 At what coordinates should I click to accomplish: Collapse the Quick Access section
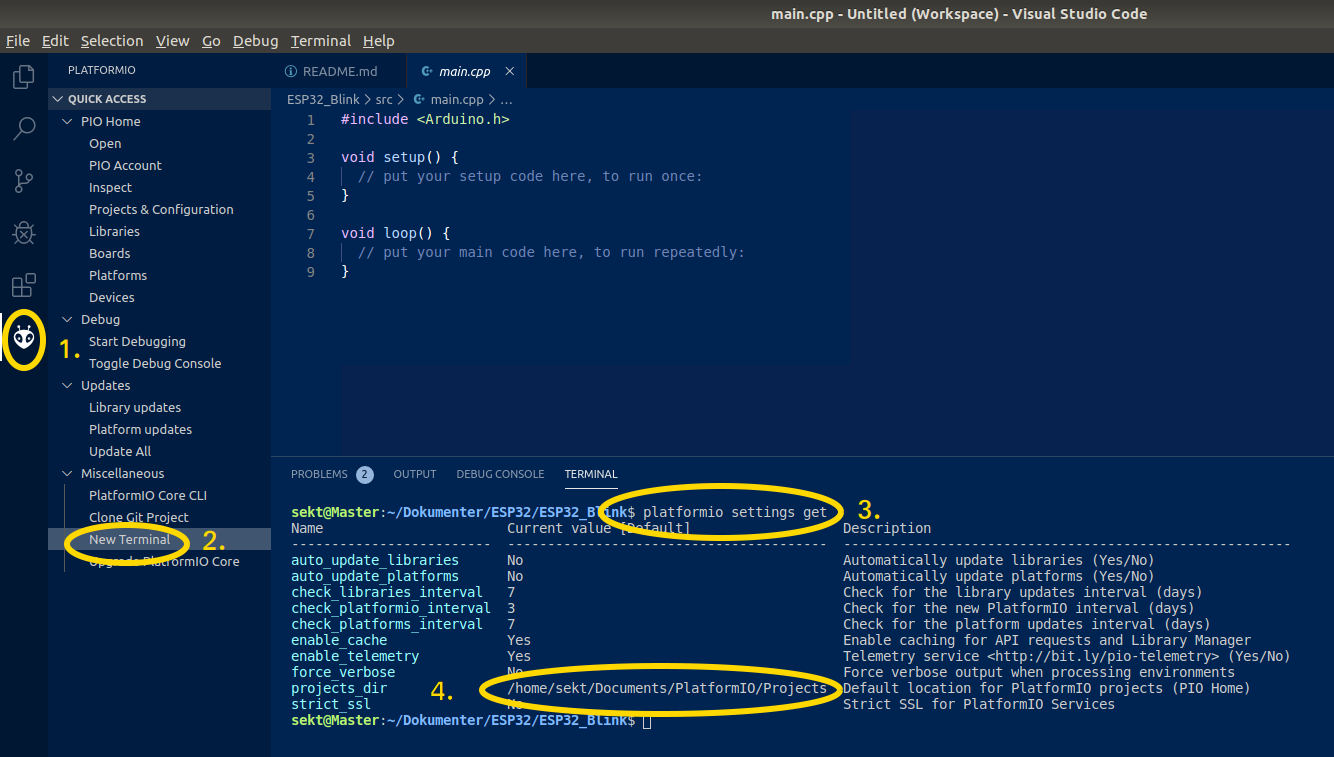[58, 99]
